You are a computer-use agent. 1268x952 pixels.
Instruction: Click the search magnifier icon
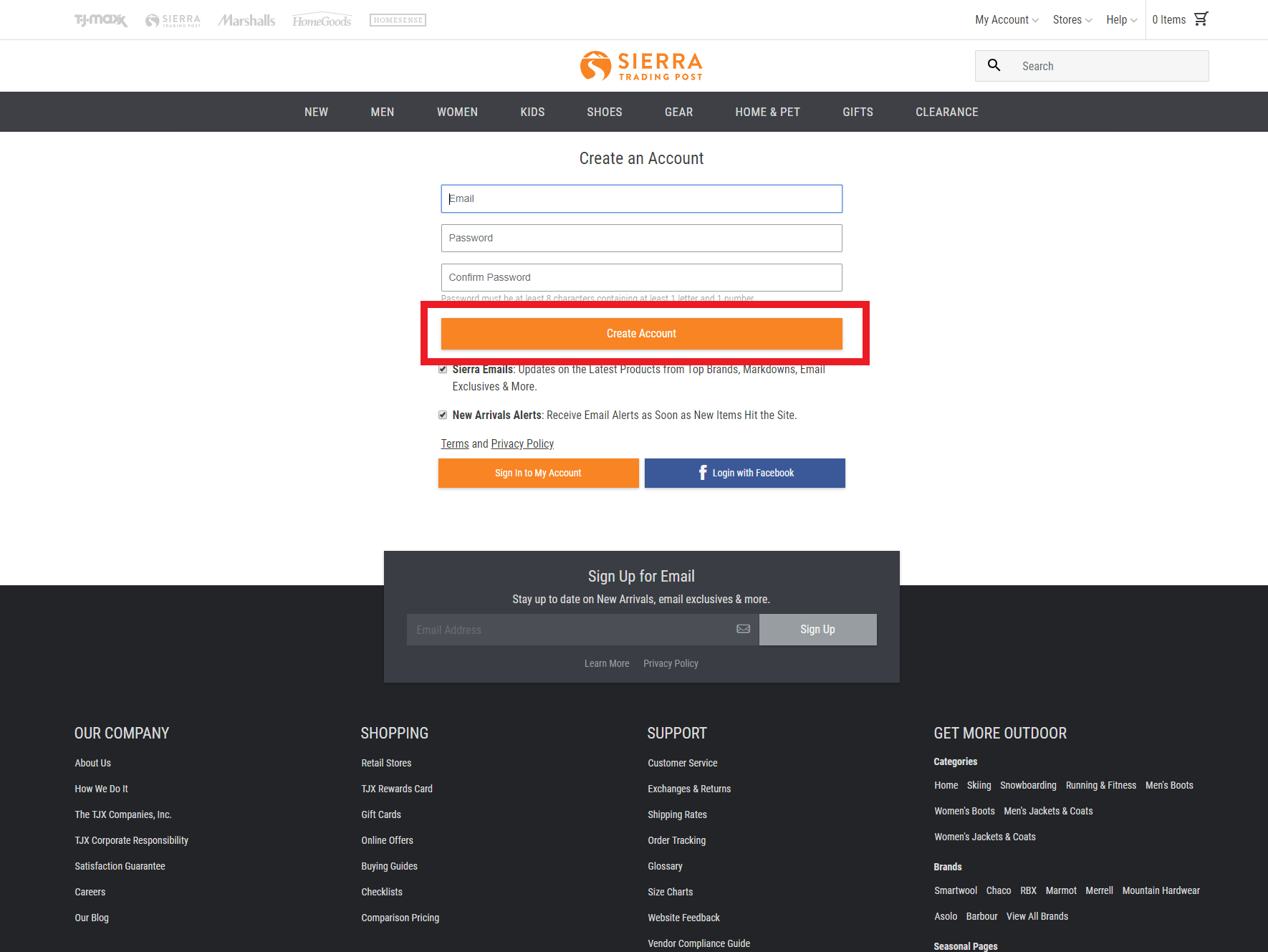(994, 66)
